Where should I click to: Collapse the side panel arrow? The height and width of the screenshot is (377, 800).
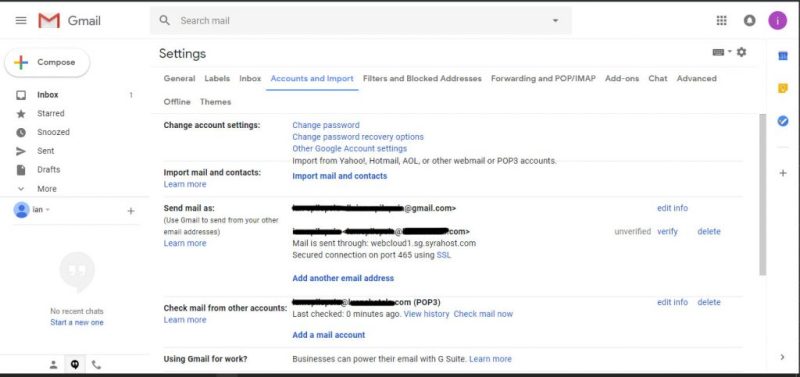coord(783,357)
